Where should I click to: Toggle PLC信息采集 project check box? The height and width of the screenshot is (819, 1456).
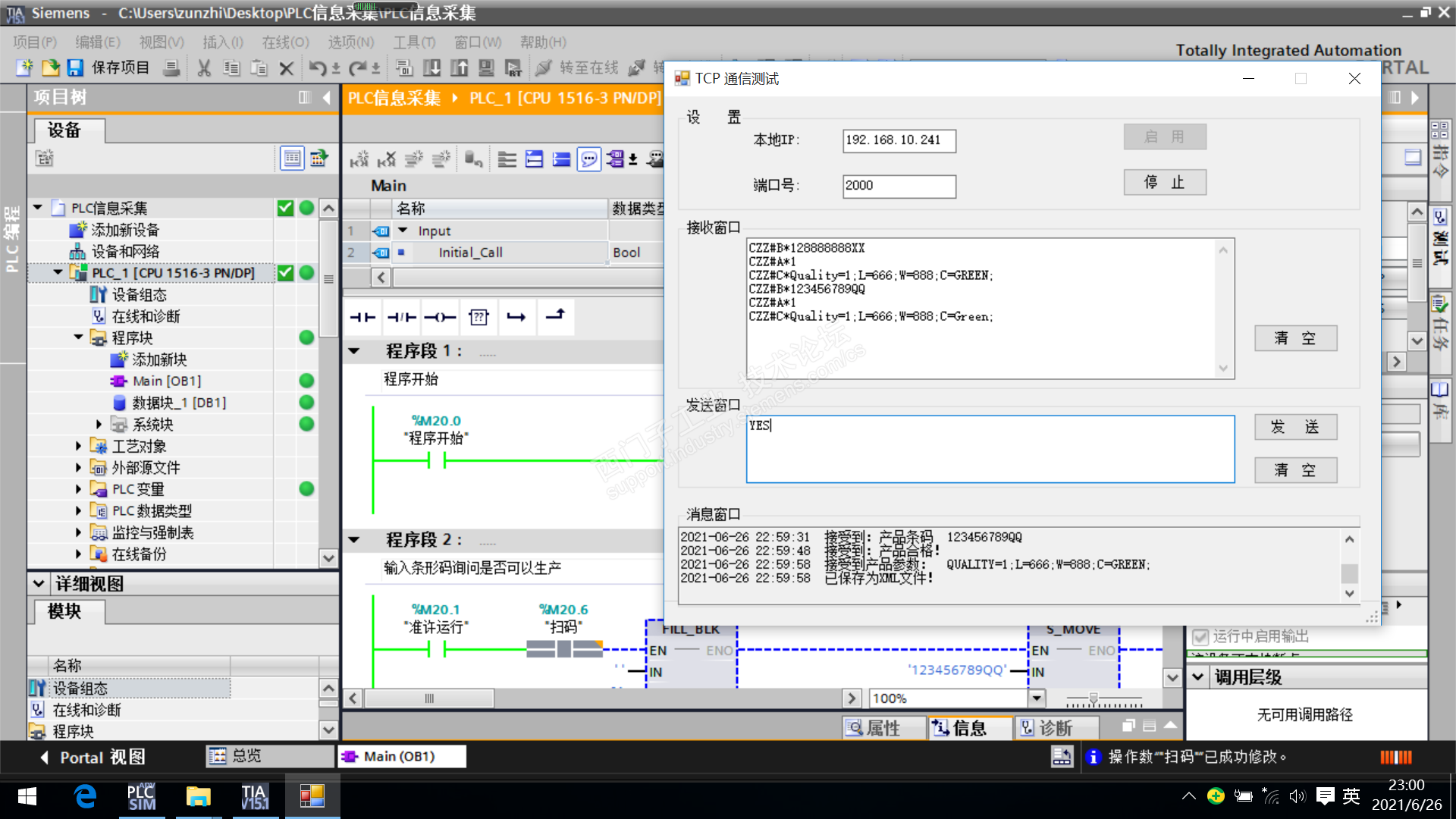[285, 208]
